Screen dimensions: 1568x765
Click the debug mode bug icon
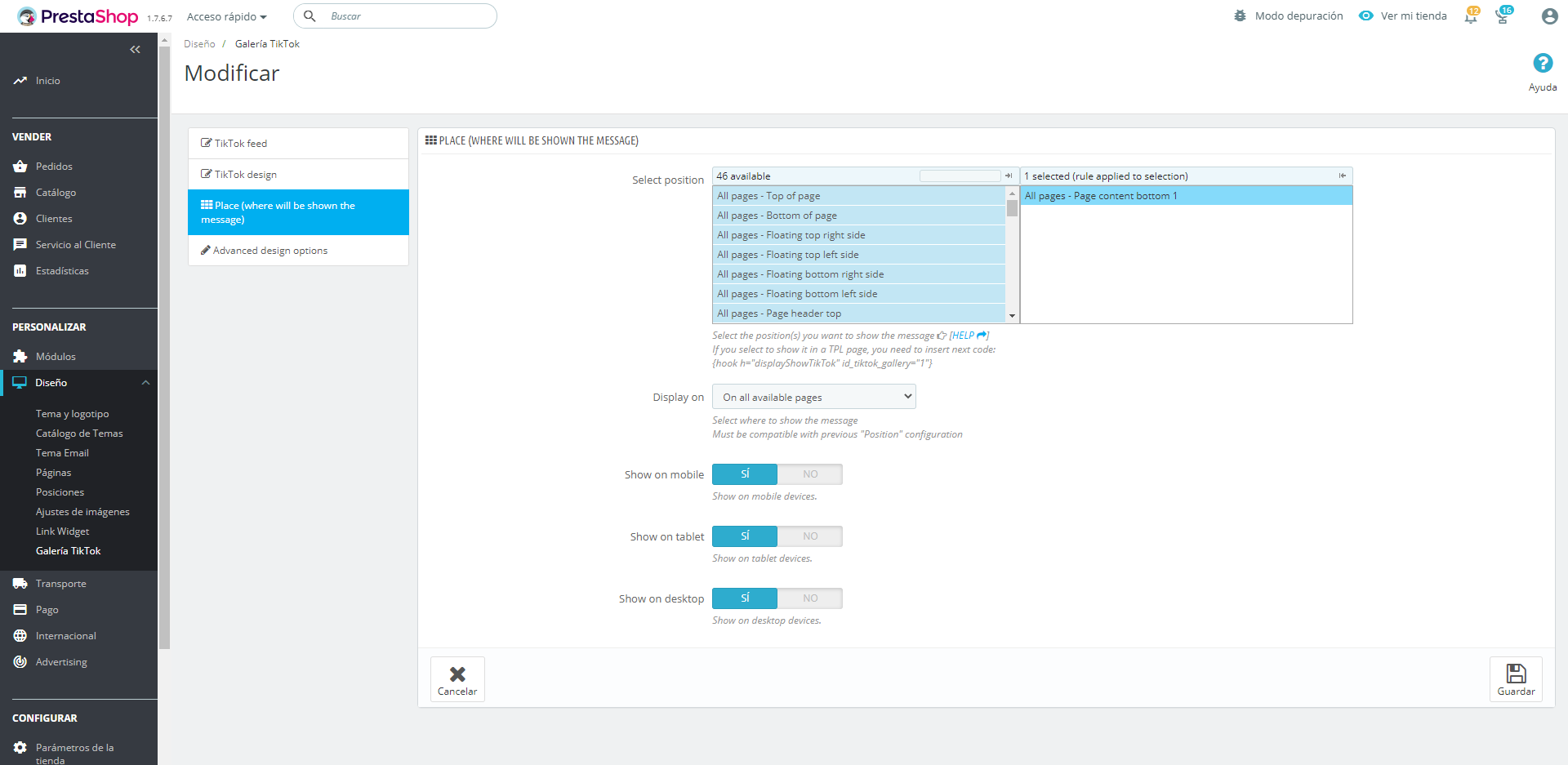(1240, 16)
